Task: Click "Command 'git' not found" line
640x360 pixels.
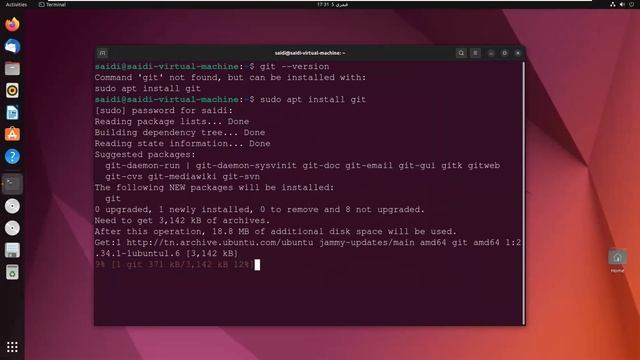Action: [x=231, y=78]
